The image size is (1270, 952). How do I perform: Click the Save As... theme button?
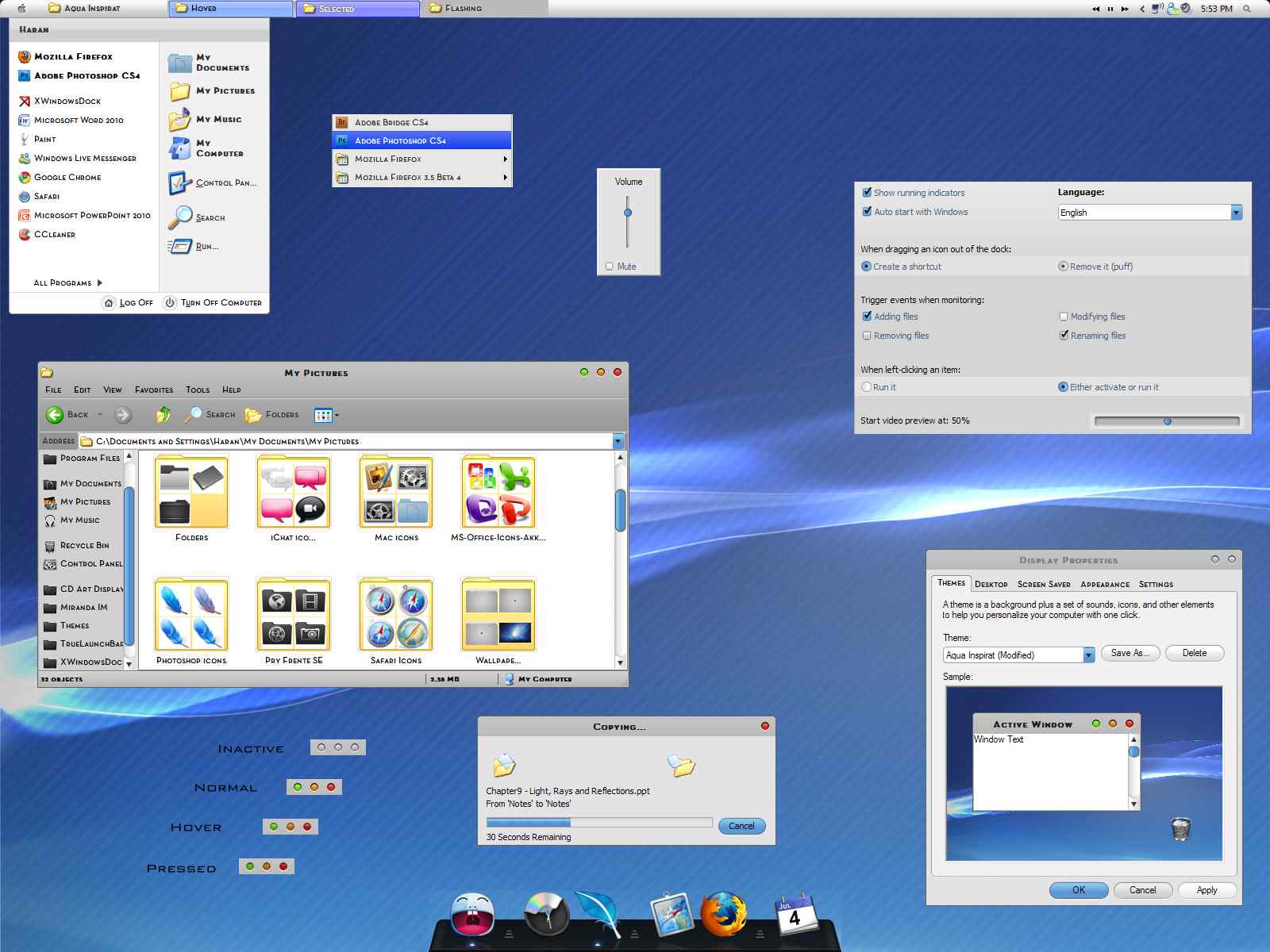point(1130,653)
